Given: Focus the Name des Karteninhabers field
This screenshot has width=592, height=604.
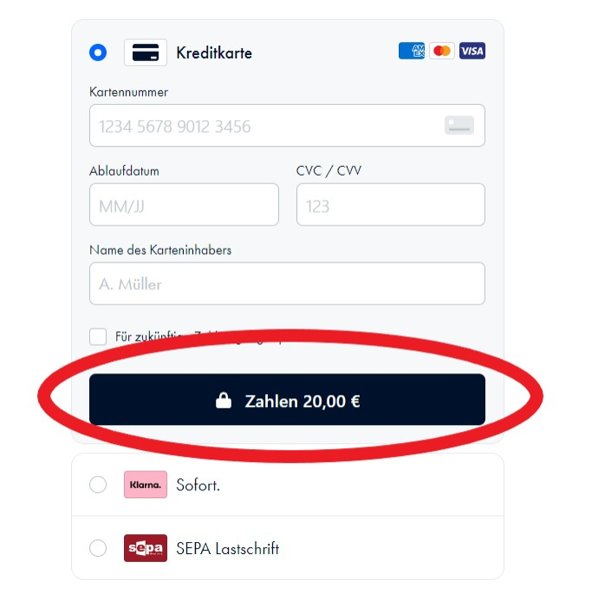Looking at the screenshot, I should (x=287, y=284).
